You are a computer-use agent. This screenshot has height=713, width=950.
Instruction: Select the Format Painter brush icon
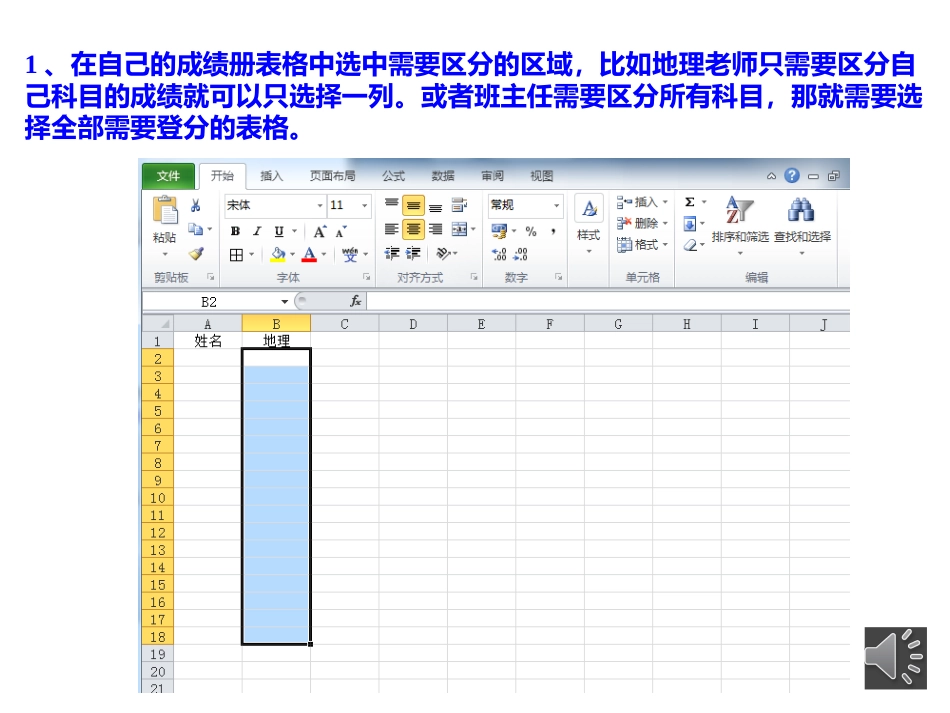(196, 253)
